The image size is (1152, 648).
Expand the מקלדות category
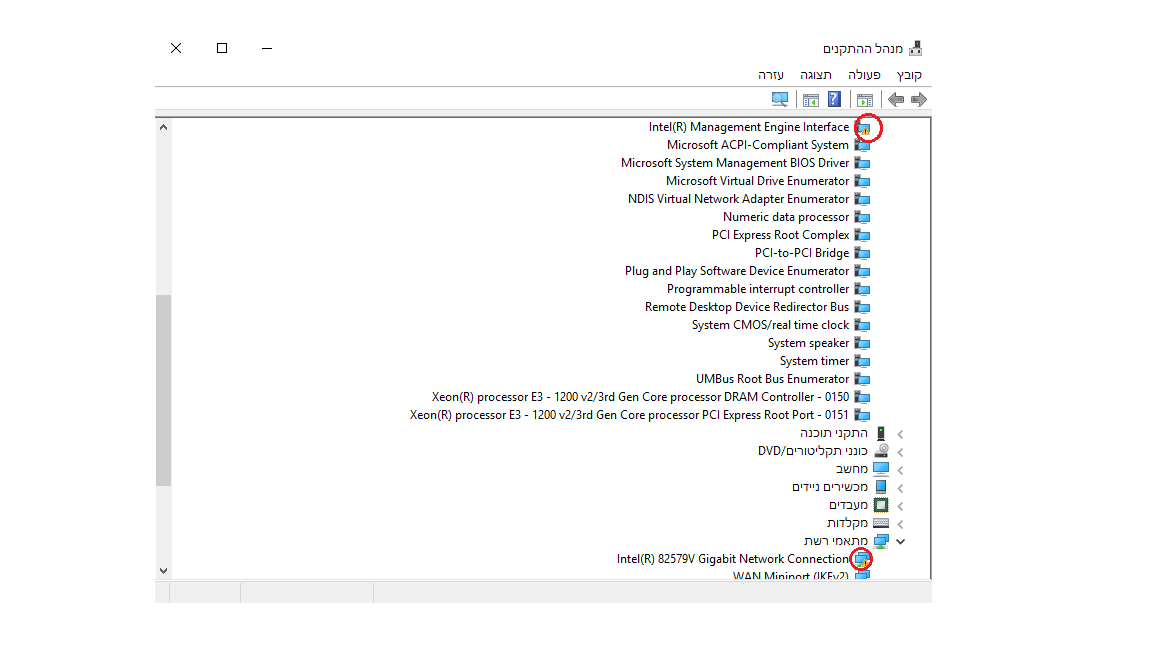(900, 524)
